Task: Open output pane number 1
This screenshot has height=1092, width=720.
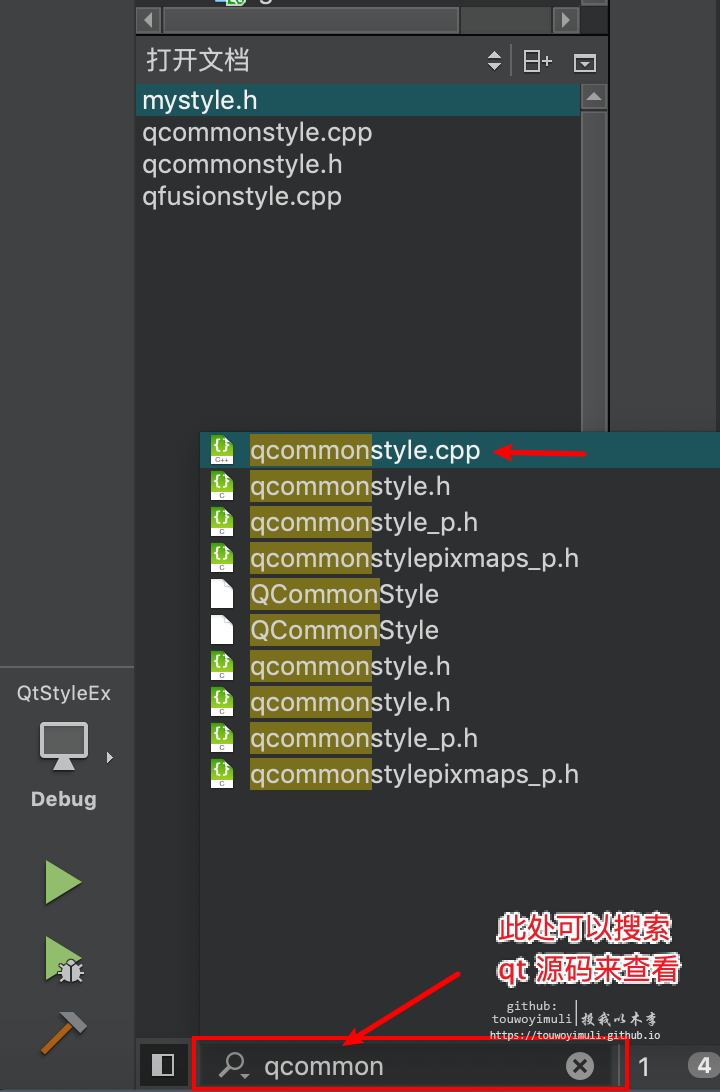Action: click(644, 1066)
